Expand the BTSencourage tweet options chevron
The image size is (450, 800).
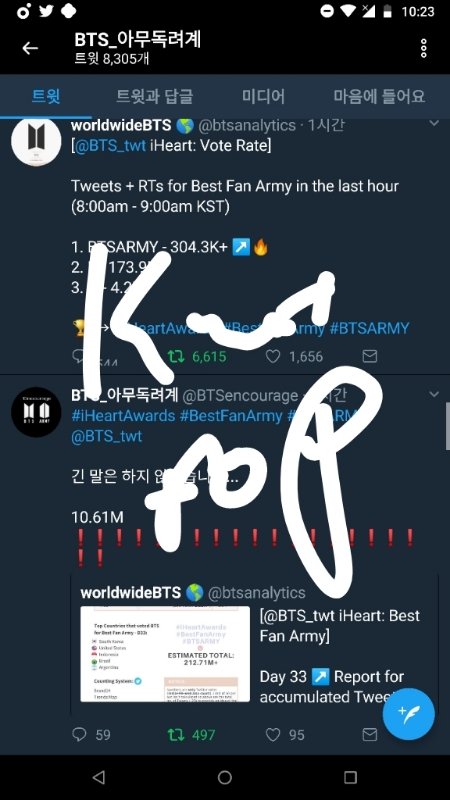point(434,394)
